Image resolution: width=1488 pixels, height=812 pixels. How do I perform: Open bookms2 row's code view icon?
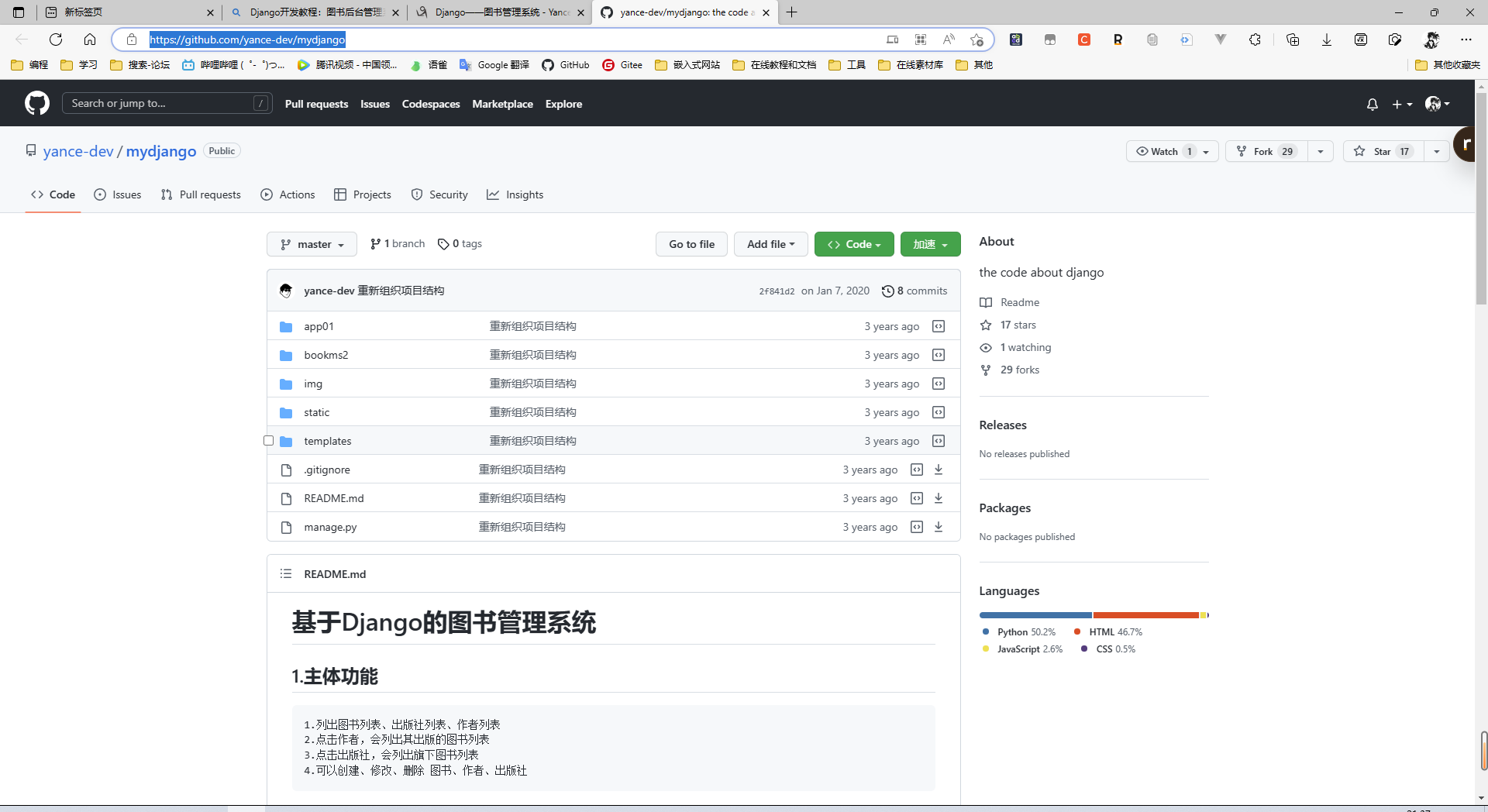point(939,355)
